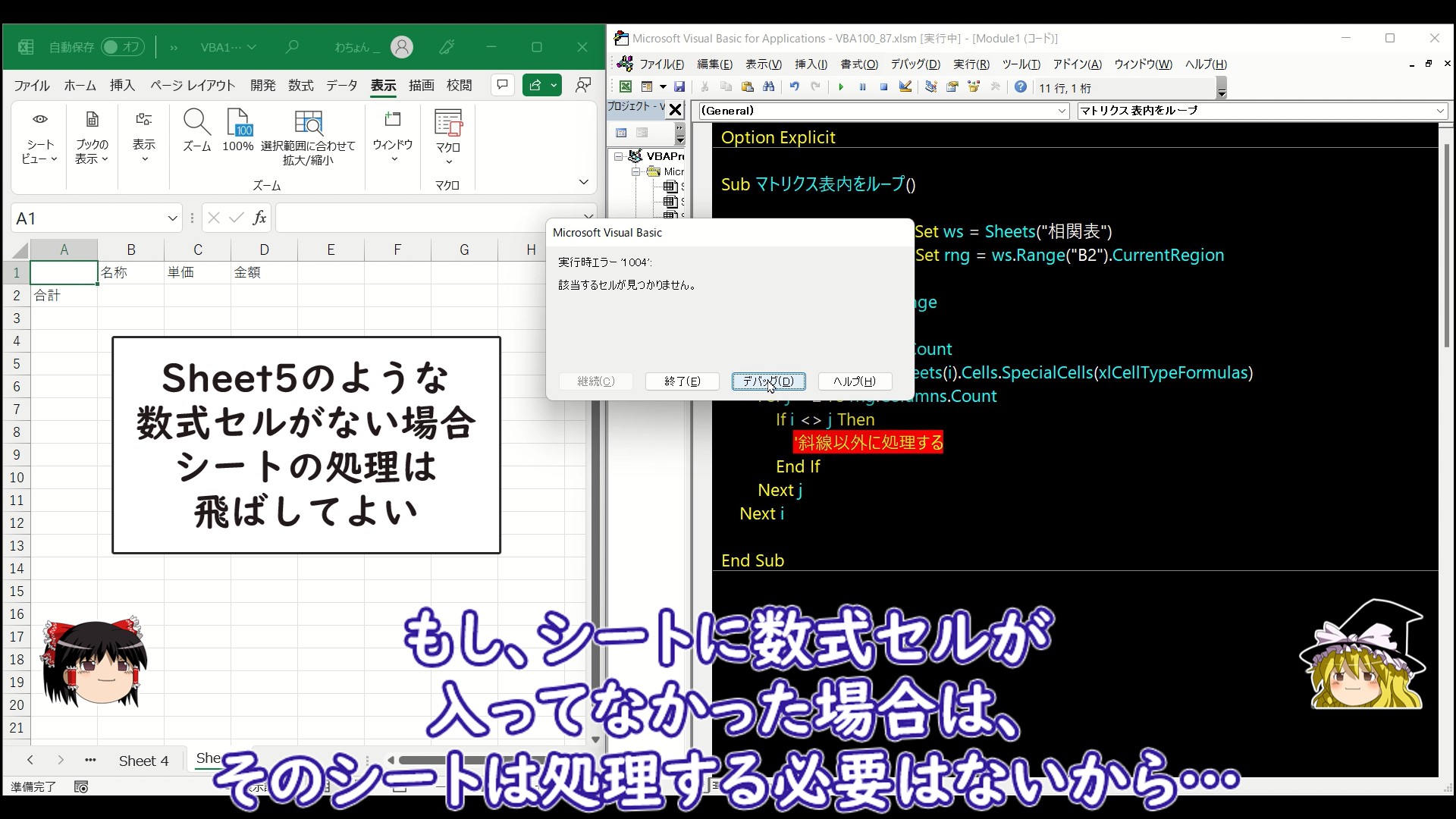Click the Find binoculars icon

(x=769, y=87)
